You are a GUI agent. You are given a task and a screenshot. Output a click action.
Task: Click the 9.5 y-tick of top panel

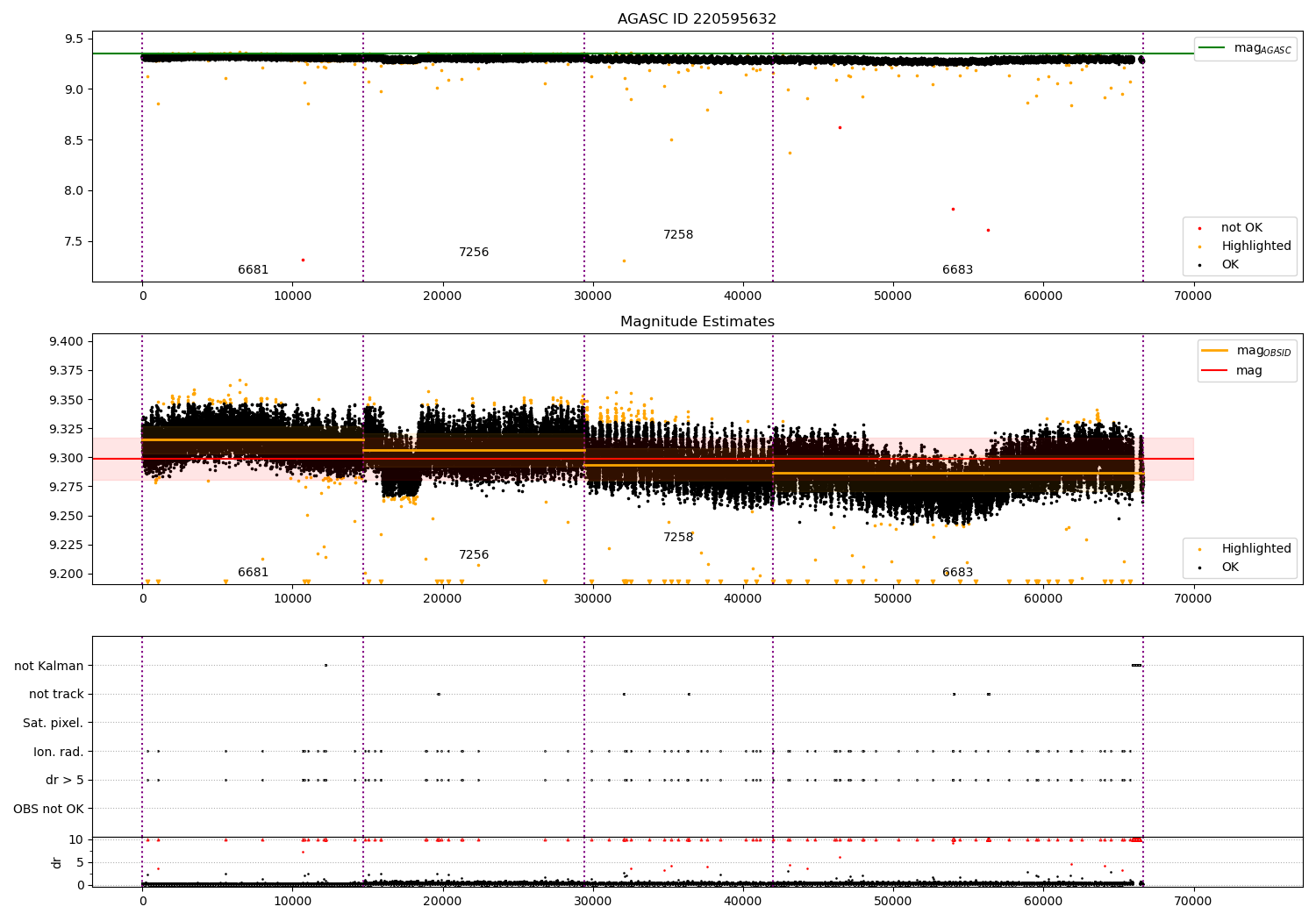click(75, 39)
